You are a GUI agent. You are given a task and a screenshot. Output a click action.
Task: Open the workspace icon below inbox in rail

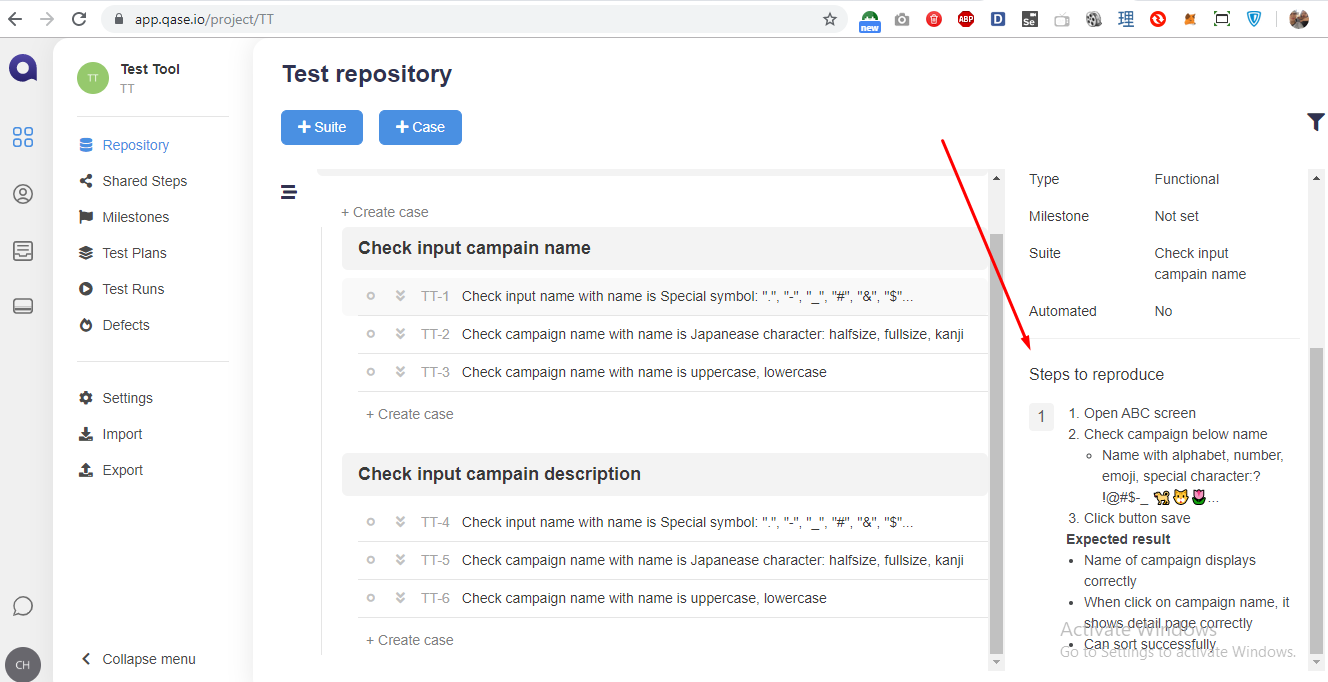pos(23,306)
